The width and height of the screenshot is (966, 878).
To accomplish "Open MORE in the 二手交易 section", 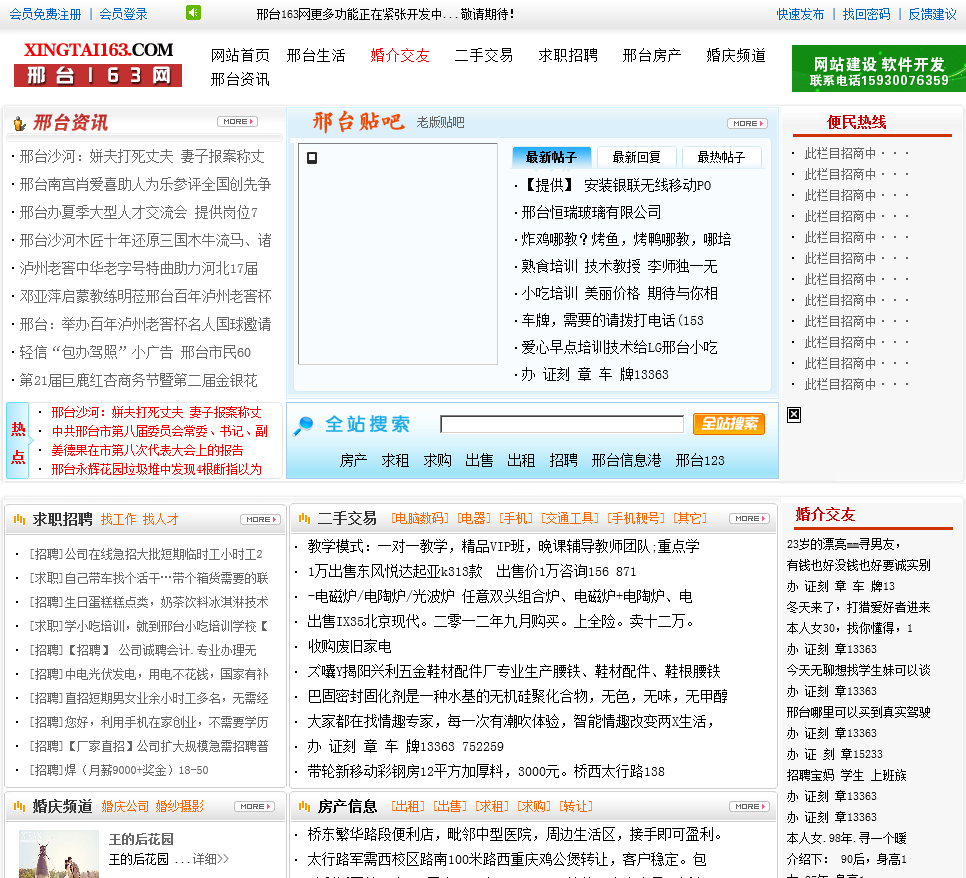I will point(750,519).
